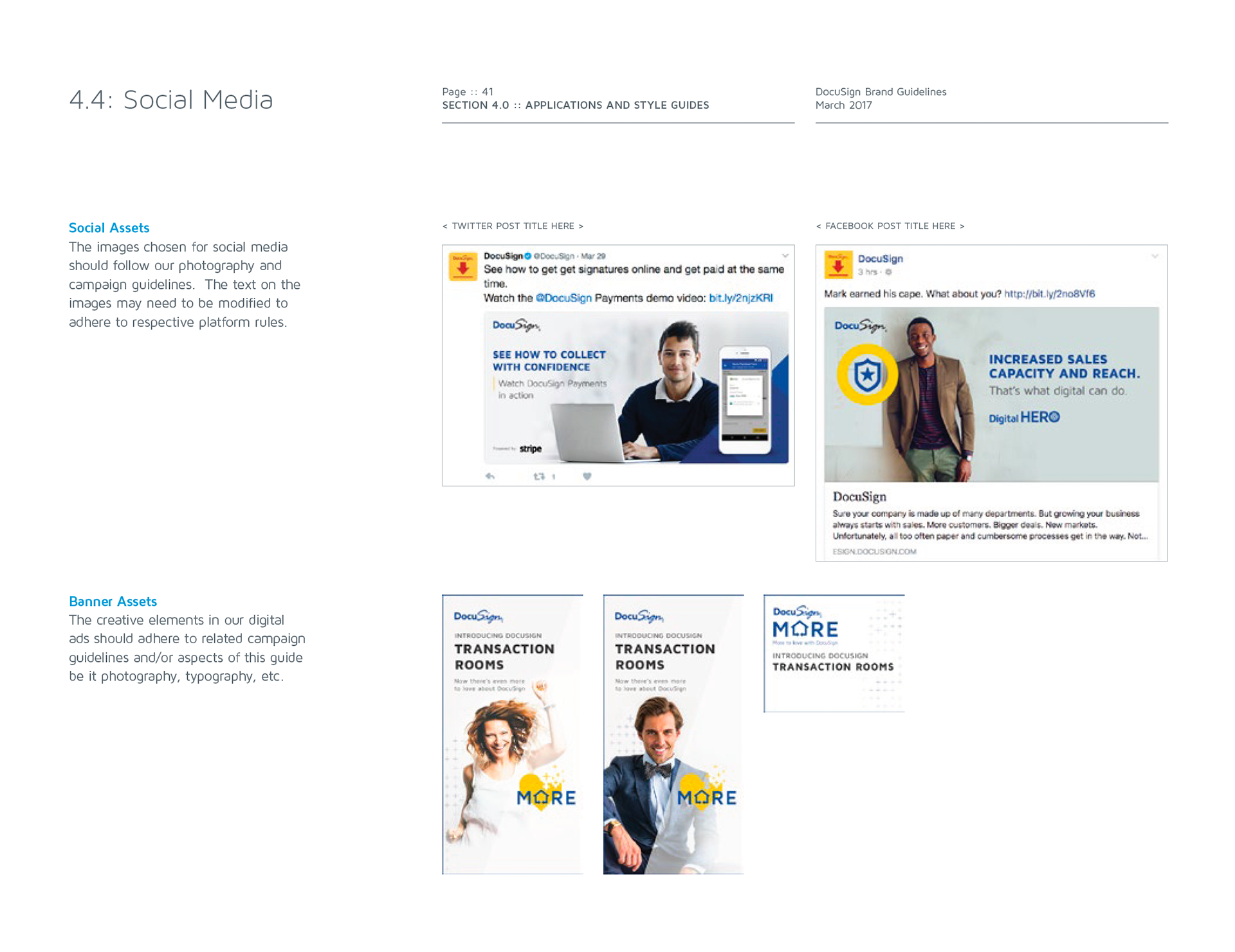Click the DocuSign avatar in Facebook post

(x=838, y=264)
